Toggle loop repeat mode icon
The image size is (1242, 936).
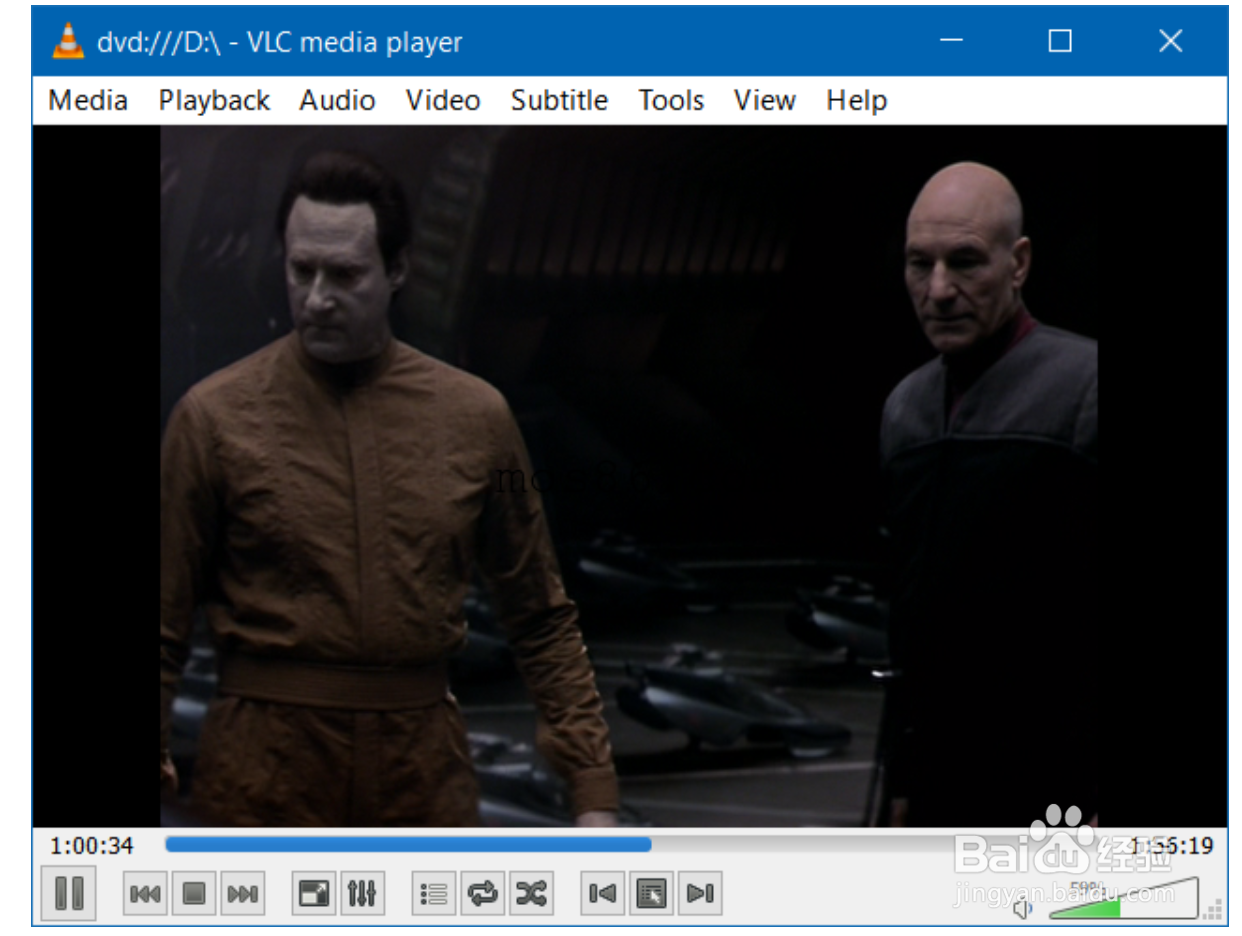pos(483,894)
